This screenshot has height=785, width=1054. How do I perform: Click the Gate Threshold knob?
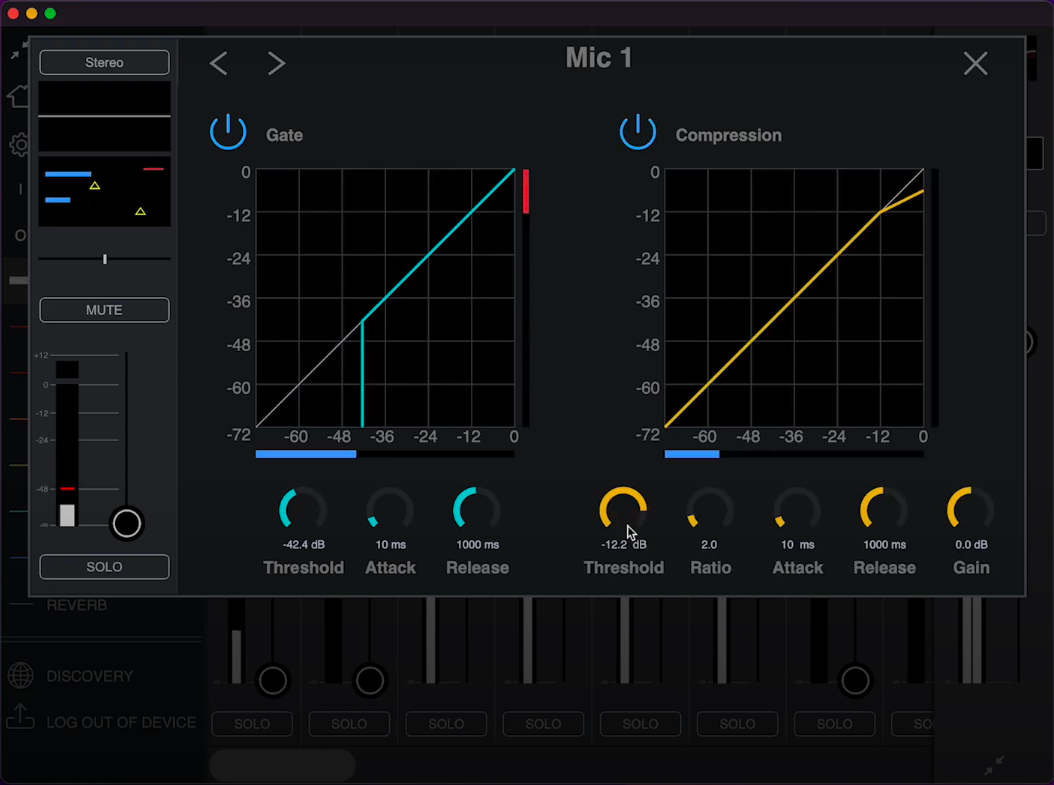coord(303,510)
